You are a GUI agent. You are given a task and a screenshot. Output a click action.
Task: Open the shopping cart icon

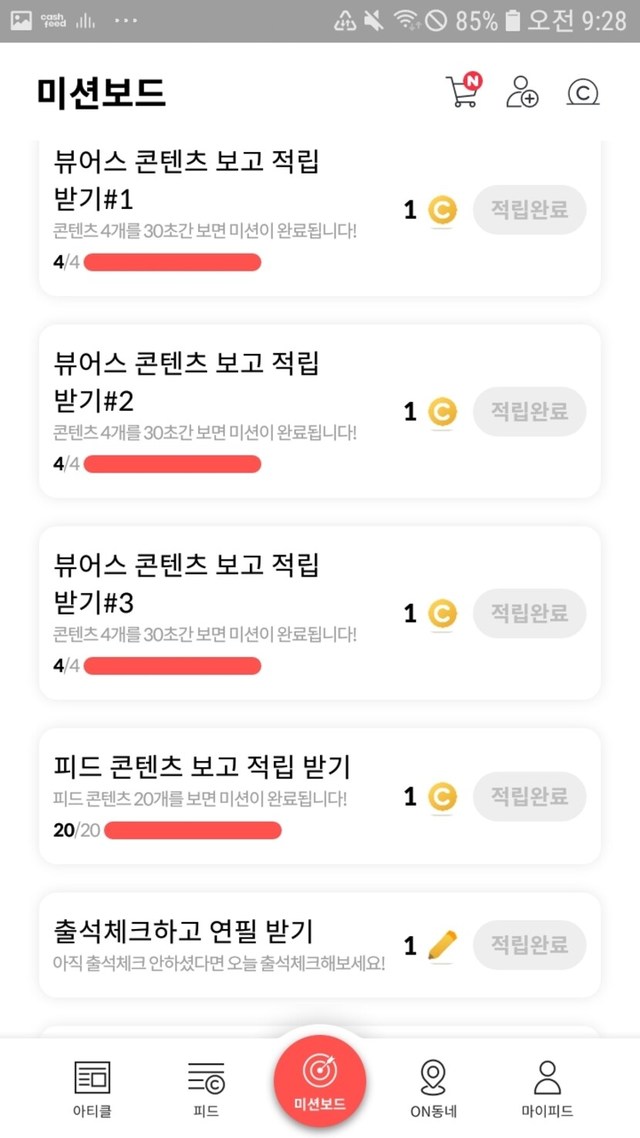click(461, 91)
